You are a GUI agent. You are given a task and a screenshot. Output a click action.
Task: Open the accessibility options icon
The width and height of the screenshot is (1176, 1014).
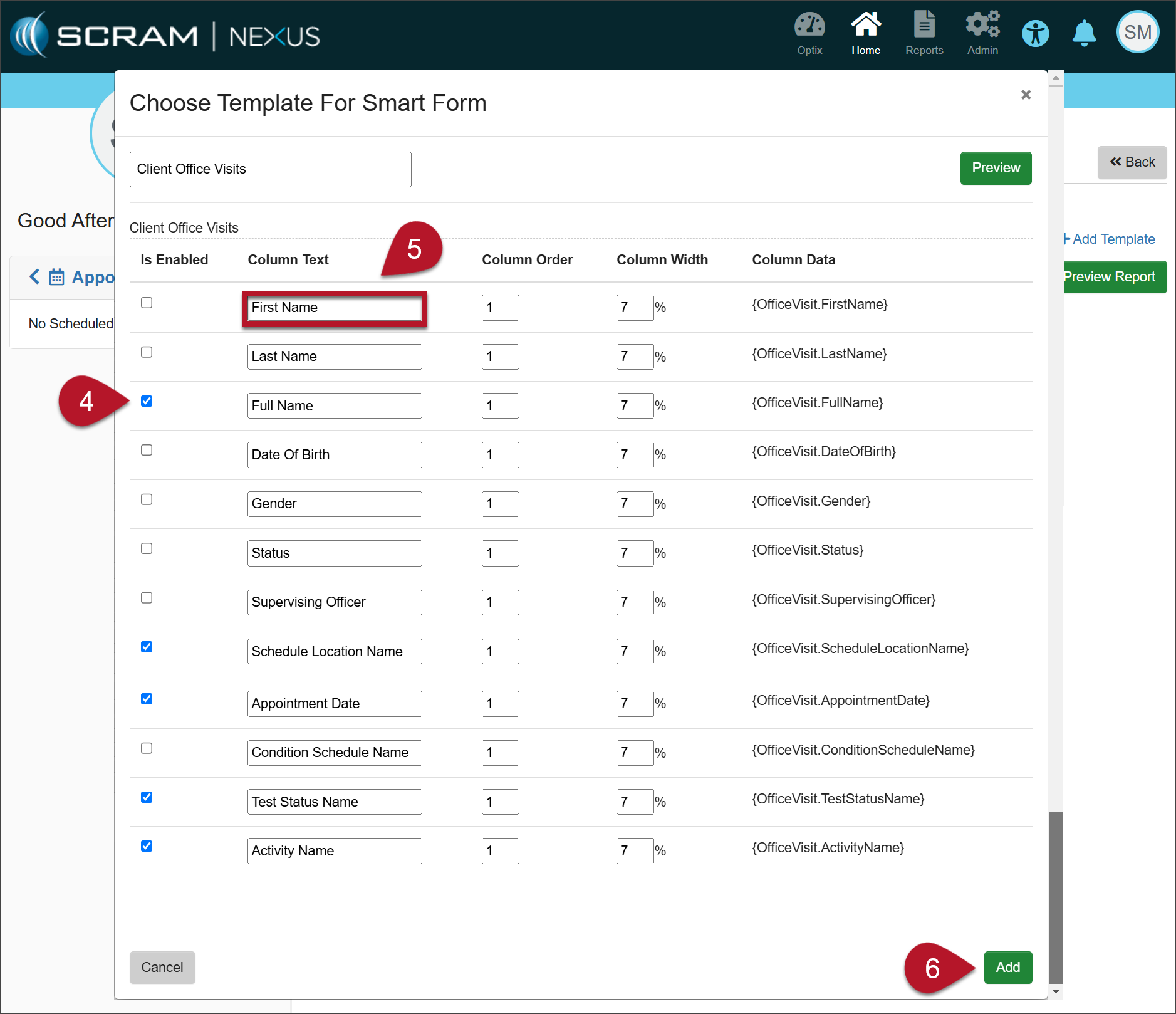(1035, 34)
